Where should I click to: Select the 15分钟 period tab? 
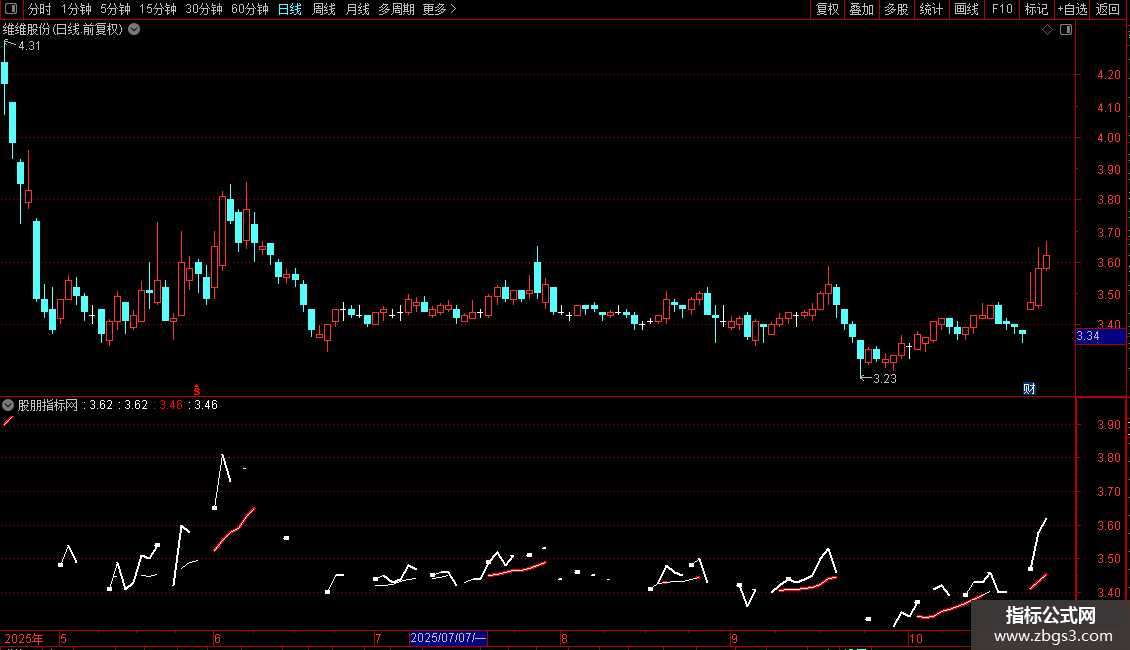tap(158, 9)
